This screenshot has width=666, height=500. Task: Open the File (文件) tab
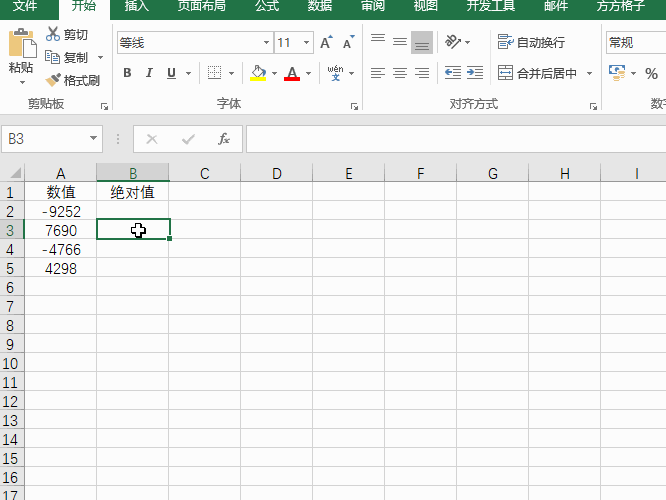pyautogui.click(x=25, y=6)
